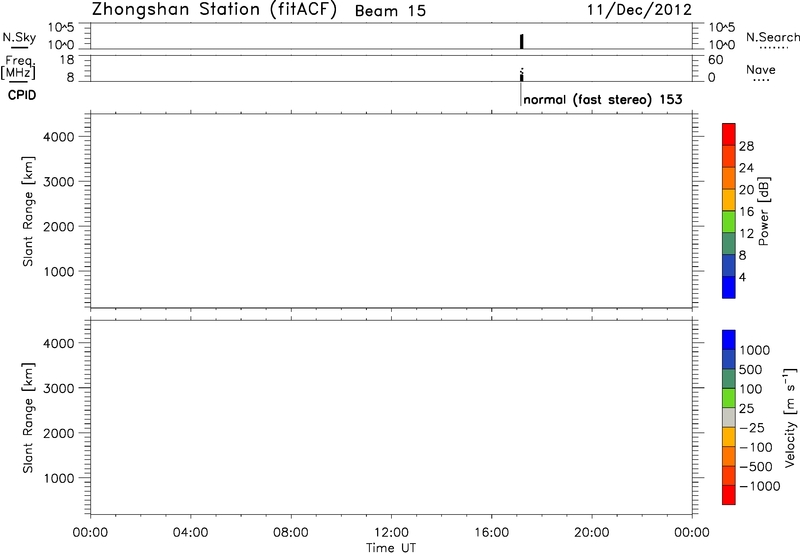Image resolution: width=800 pixels, height=554 pixels.
Task: Click the red bottom Velocity swatch
Action: [729, 495]
